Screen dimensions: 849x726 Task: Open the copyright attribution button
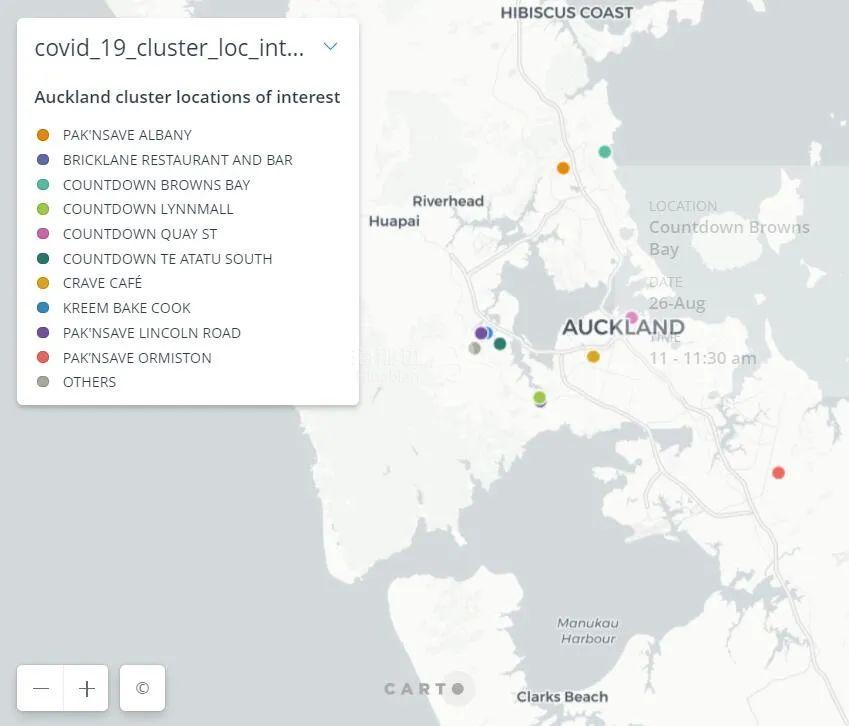[142, 688]
